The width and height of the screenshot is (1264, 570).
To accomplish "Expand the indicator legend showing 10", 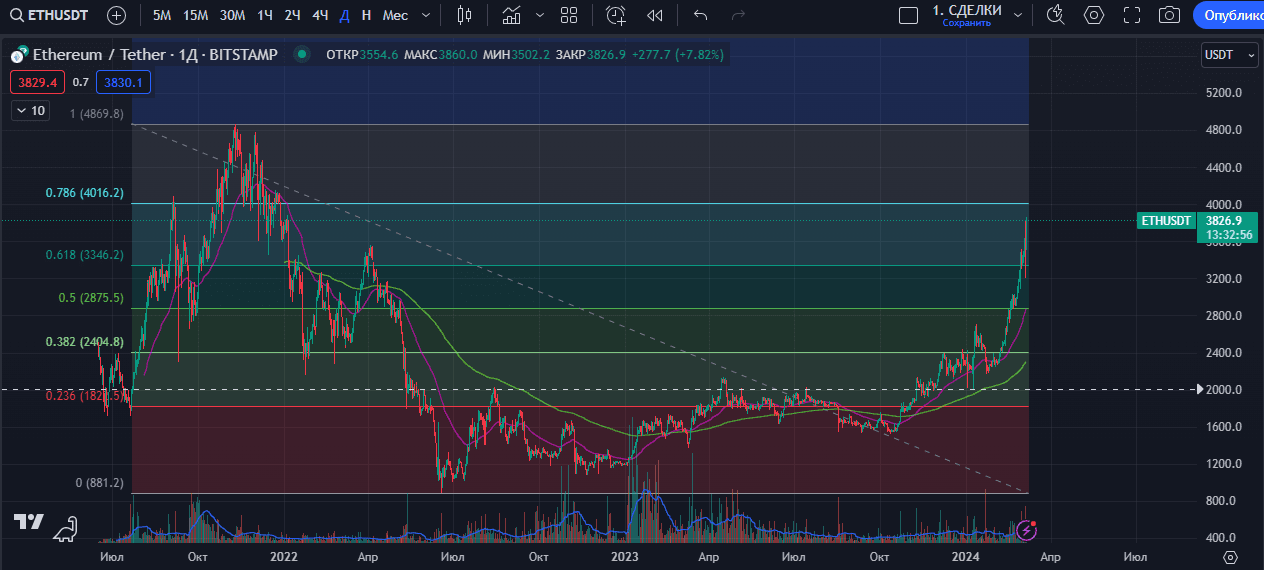I will 30,110.
